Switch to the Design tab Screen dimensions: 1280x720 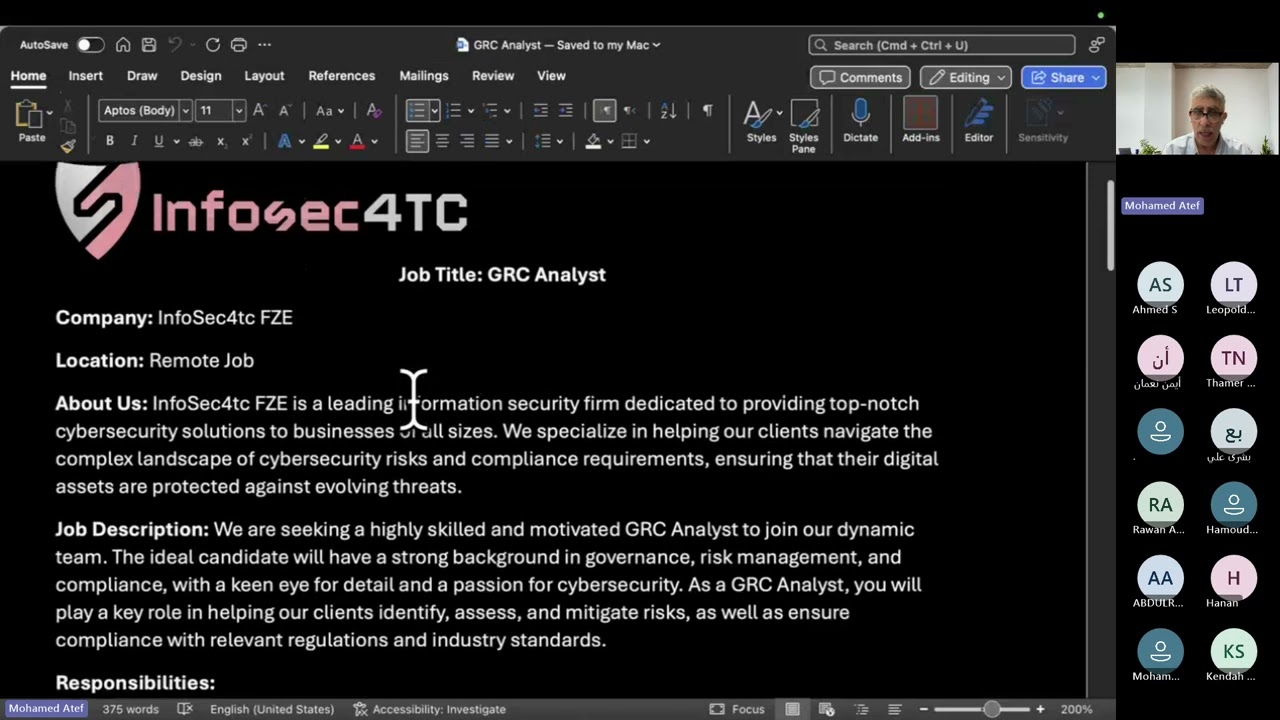tap(201, 76)
